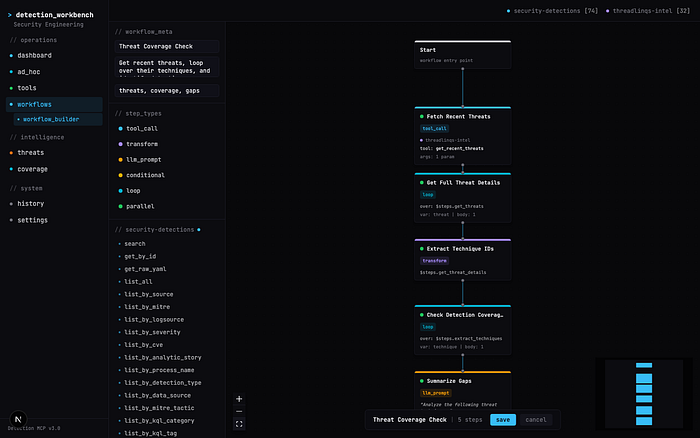
Task: Open workflow_builder sub-item
Action: click(58, 119)
